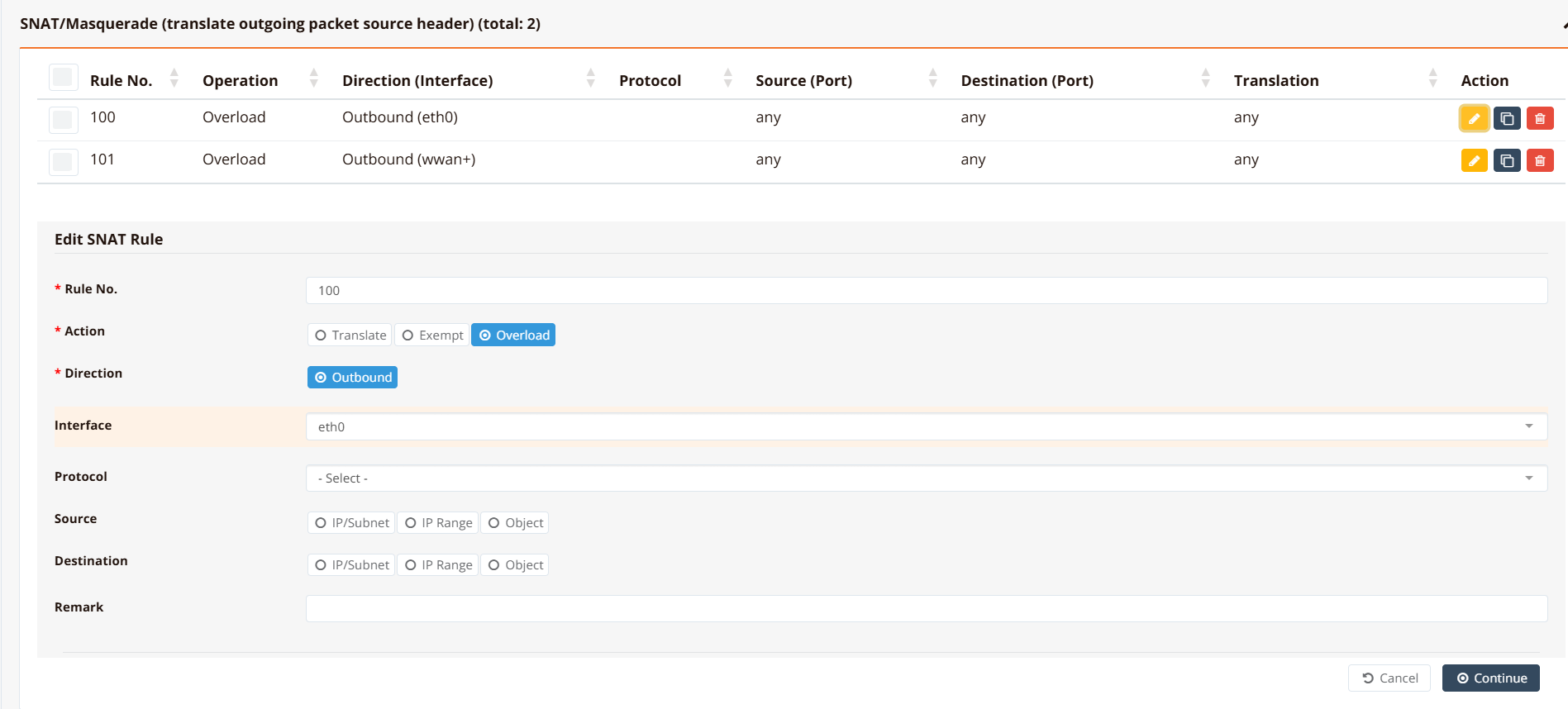Sort table by Rule No. column arrows

[x=174, y=79]
